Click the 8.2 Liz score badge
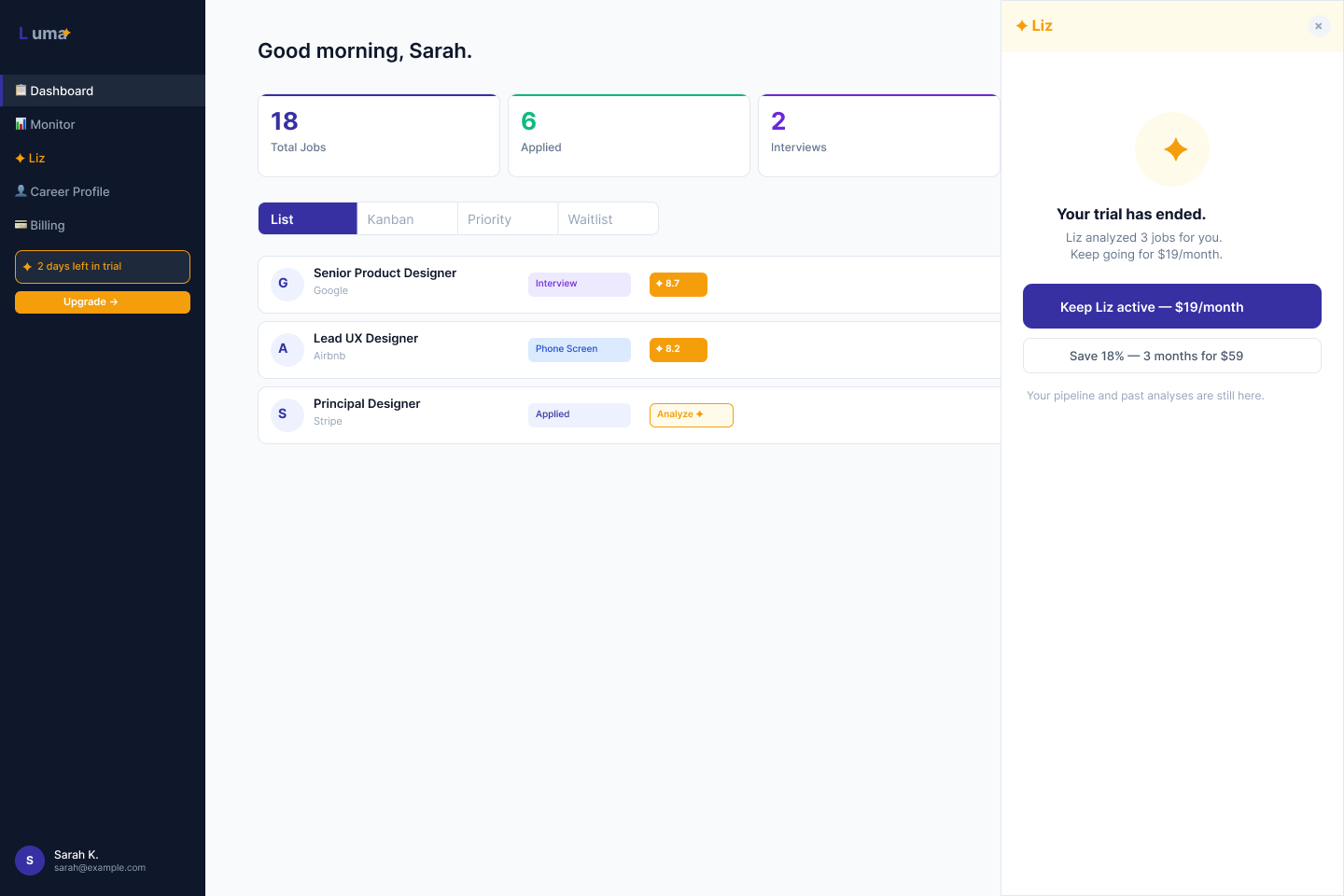The image size is (1344, 896). [679, 350]
